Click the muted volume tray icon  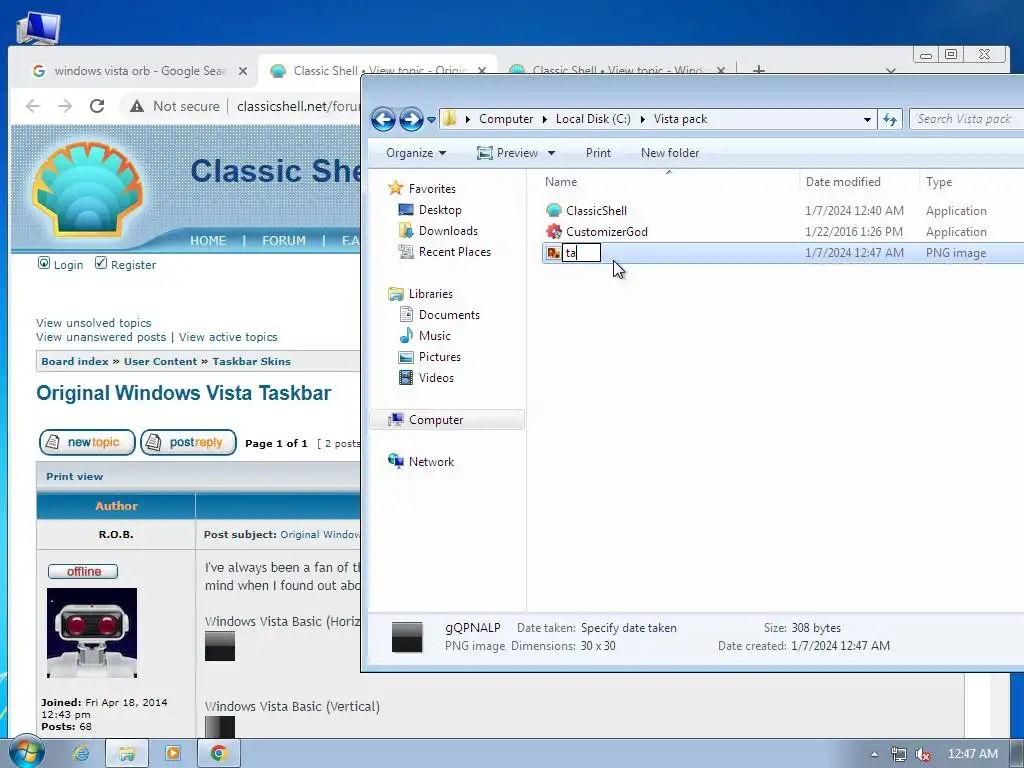click(923, 754)
